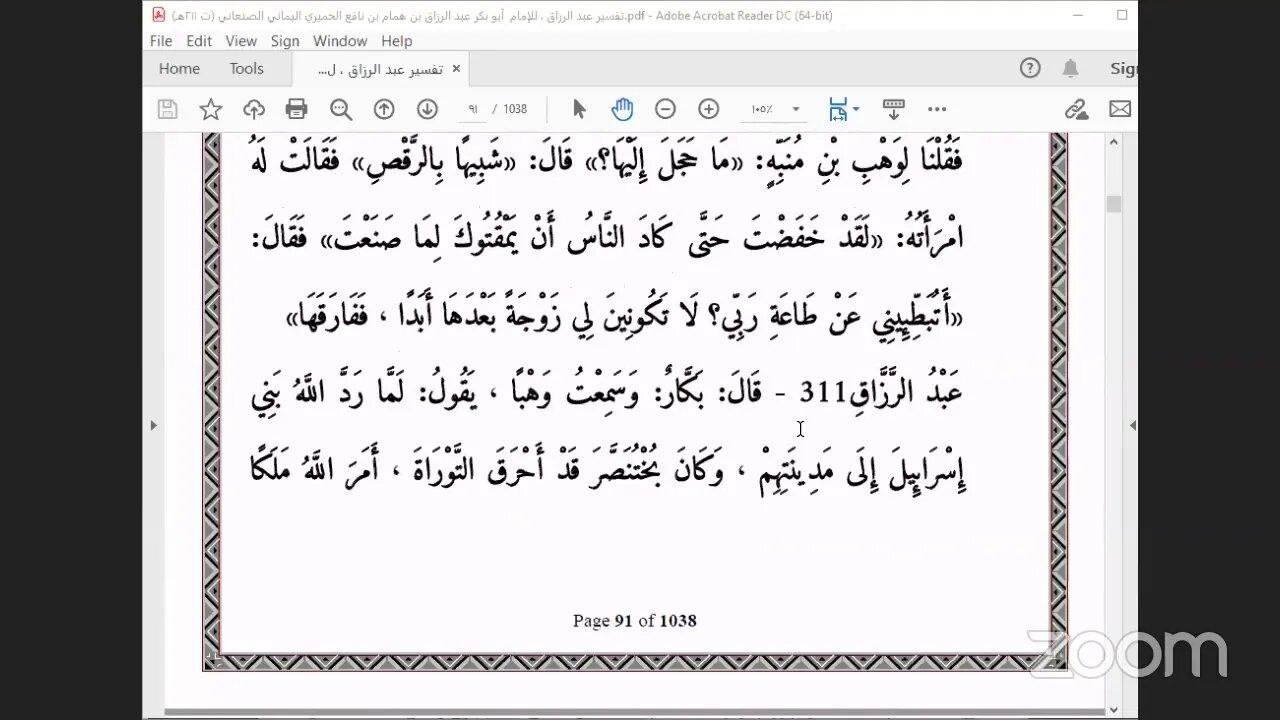This screenshot has width=1280, height=720.
Task: Open the Help question mark icon
Action: click(x=1030, y=68)
